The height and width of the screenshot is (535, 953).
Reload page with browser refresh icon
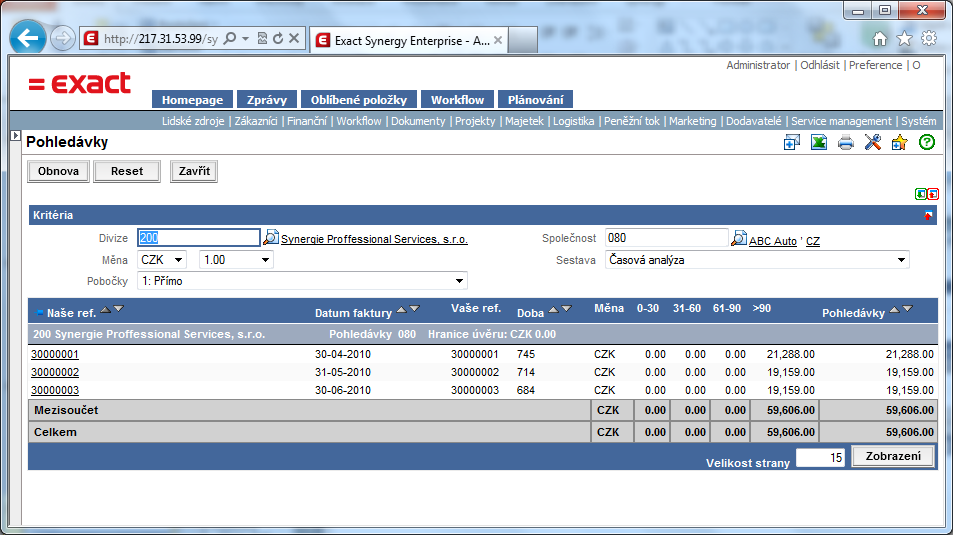[x=278, y=38]
